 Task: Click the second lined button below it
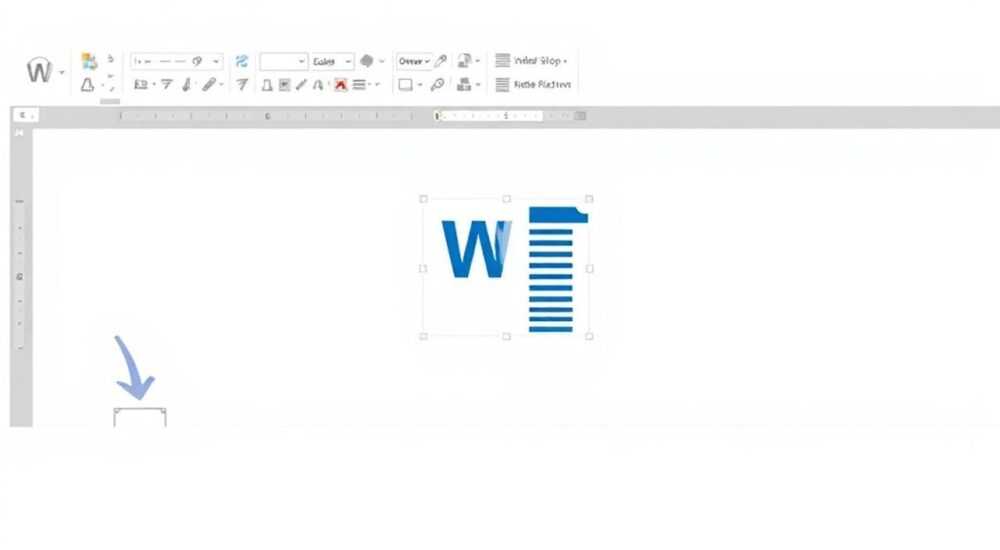pos(533,84)
